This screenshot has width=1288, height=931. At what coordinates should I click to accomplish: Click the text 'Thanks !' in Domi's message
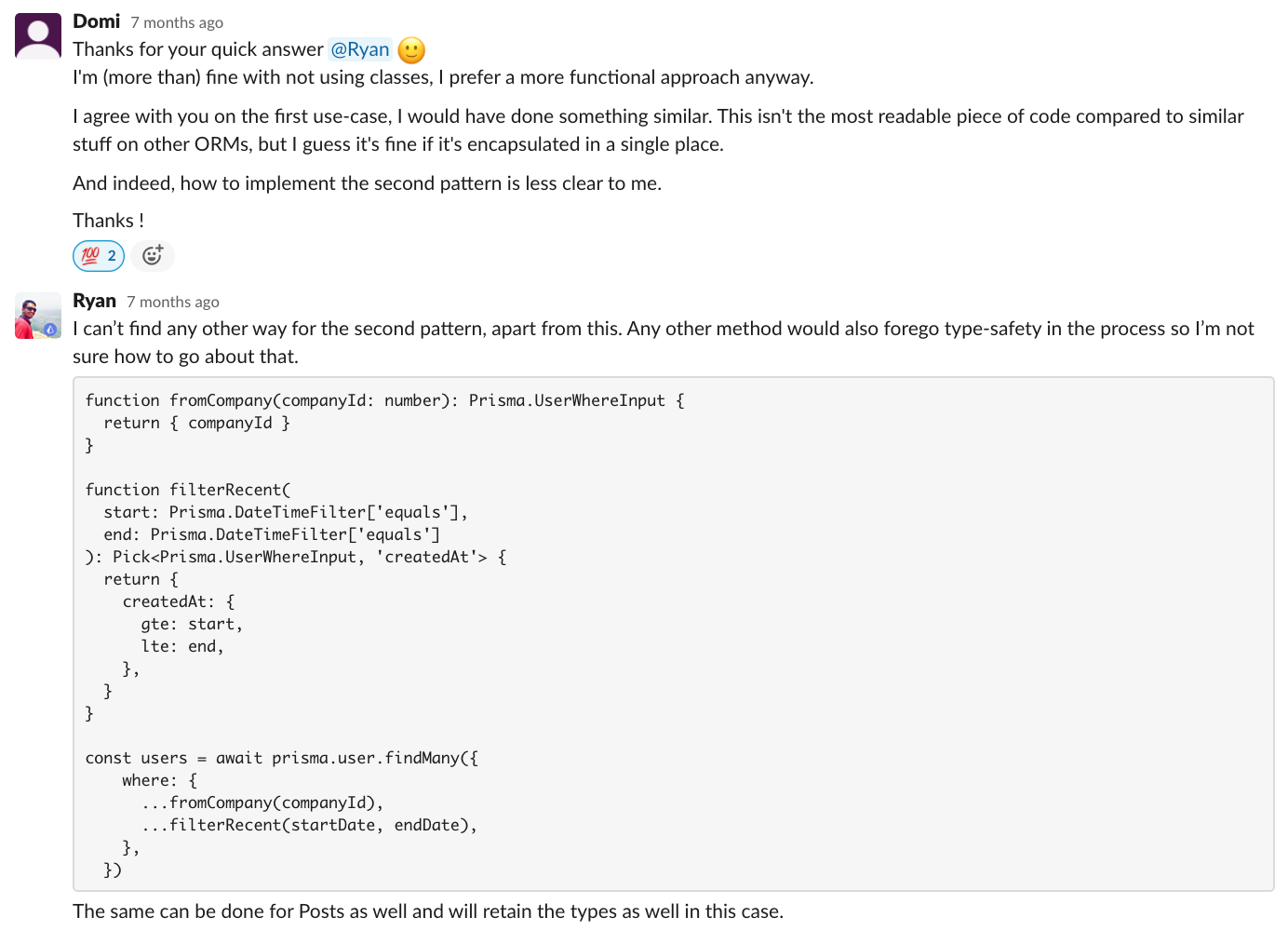tap(108, 221)
